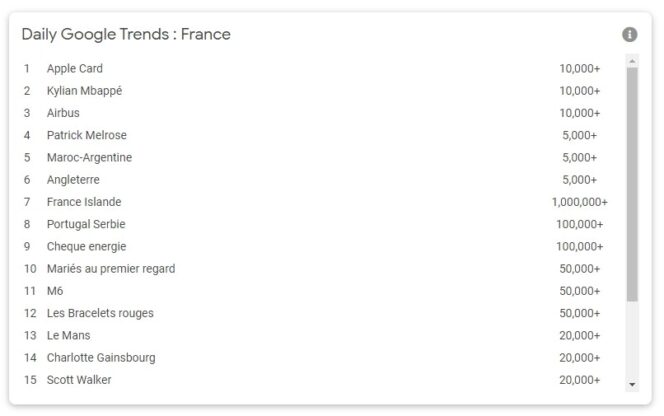Click the scrollbar down arrow
This screenshot has width=664, height=416.
[631, 384]
